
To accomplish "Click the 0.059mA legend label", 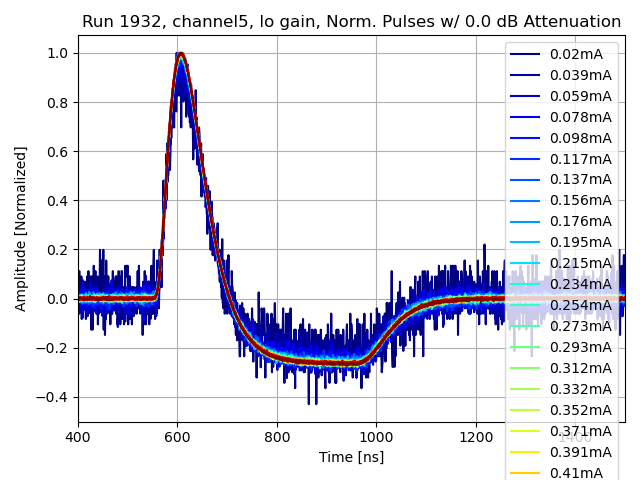I will click(580, 96).
